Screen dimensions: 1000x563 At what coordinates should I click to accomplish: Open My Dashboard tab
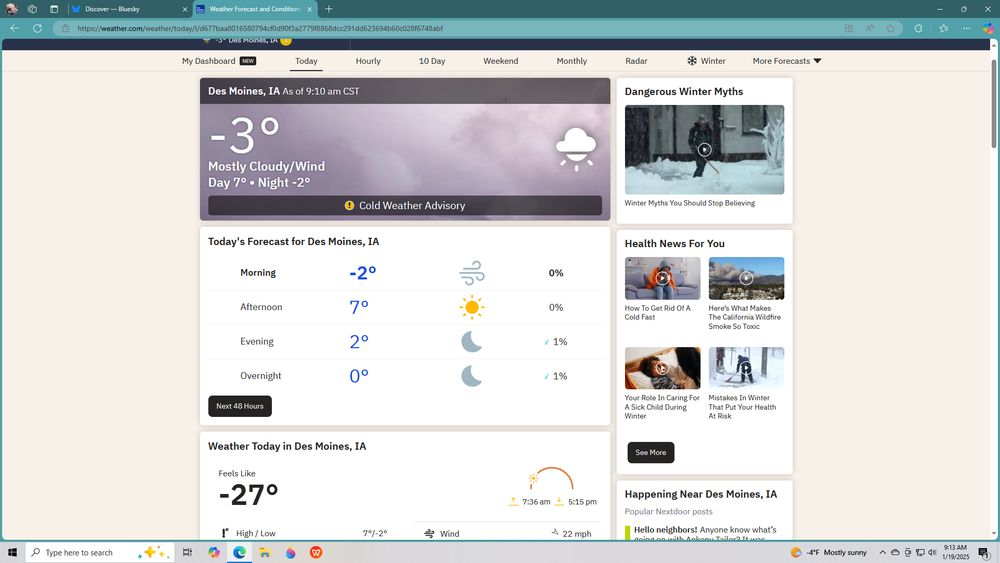click(x=219, y=61)
